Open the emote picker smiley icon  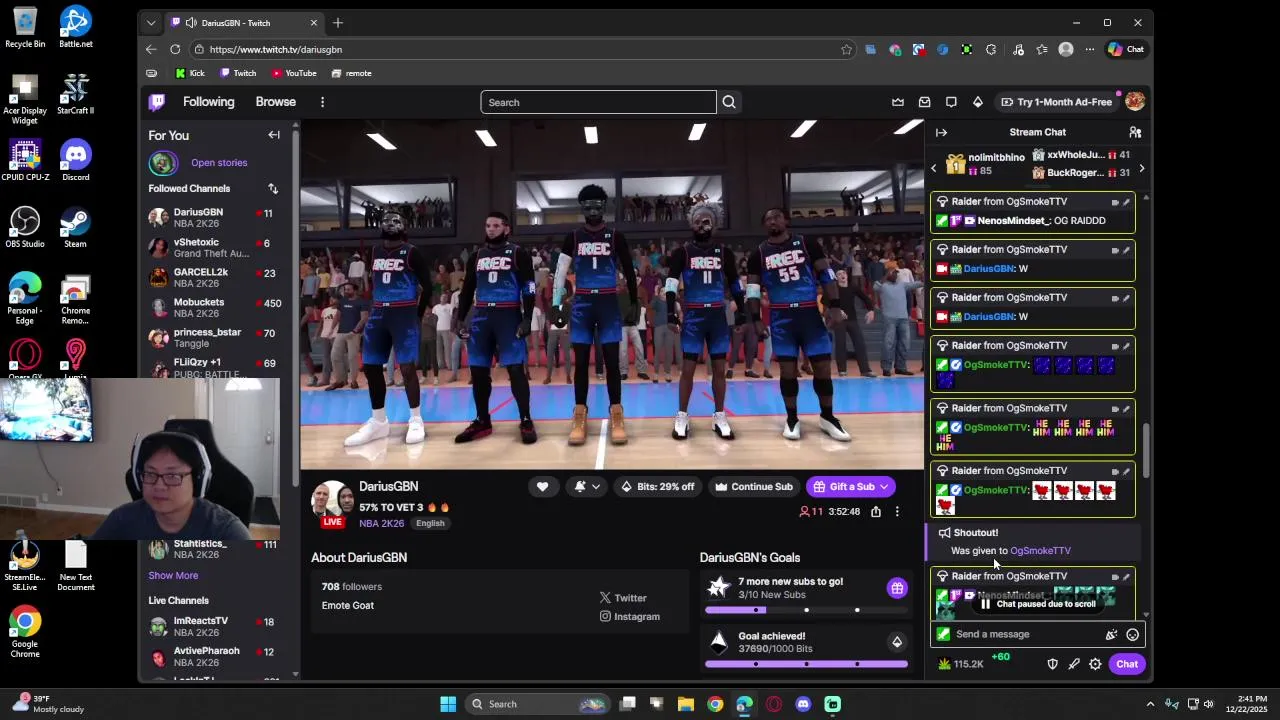(1132, 634)
